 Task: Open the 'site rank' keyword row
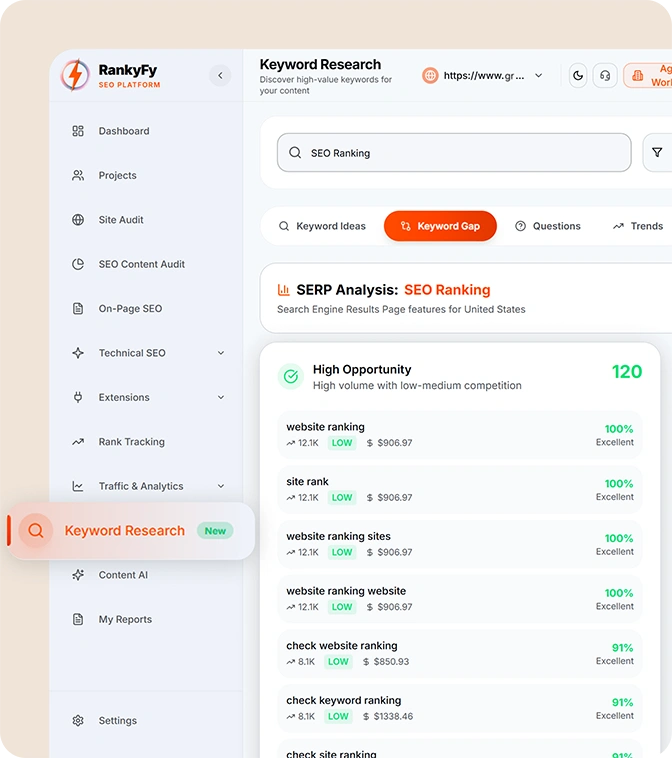pos(460,489)
